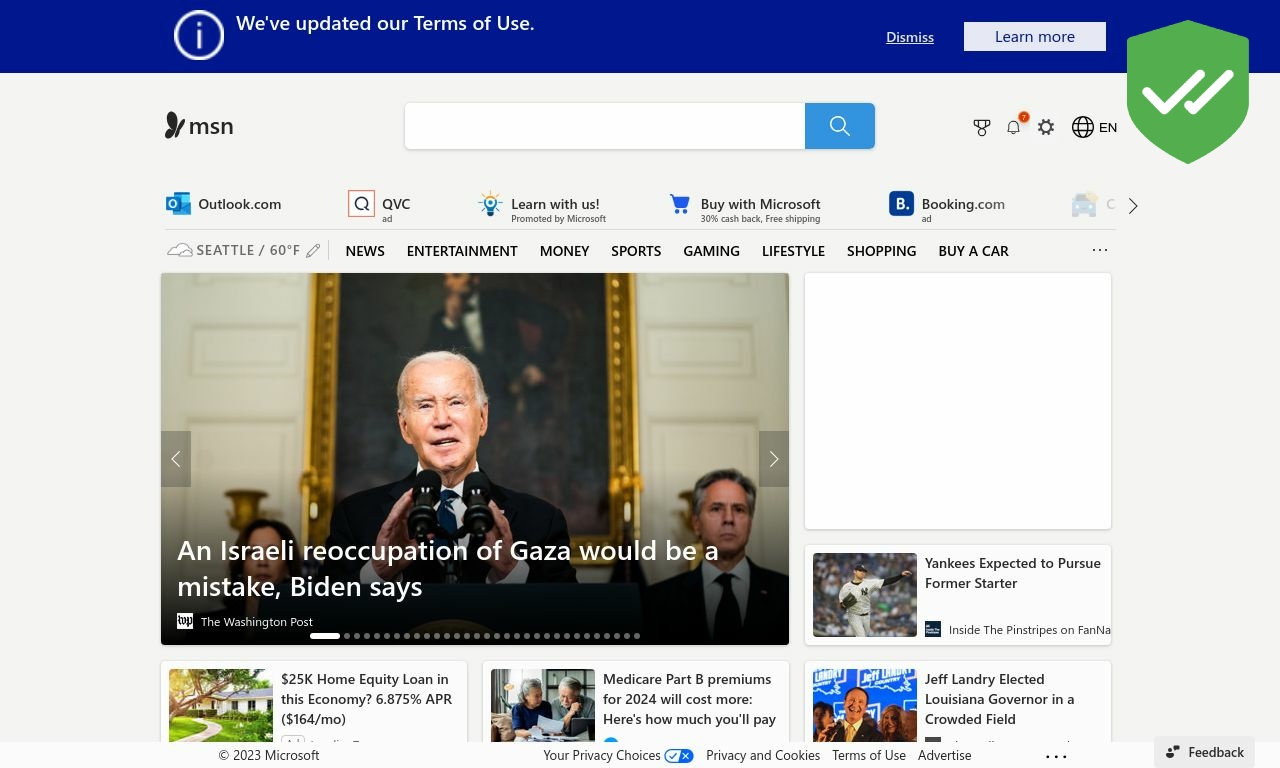Go to the MONEY tab
The height and width of the screenshot is (768, 1280).
point(565,251)
